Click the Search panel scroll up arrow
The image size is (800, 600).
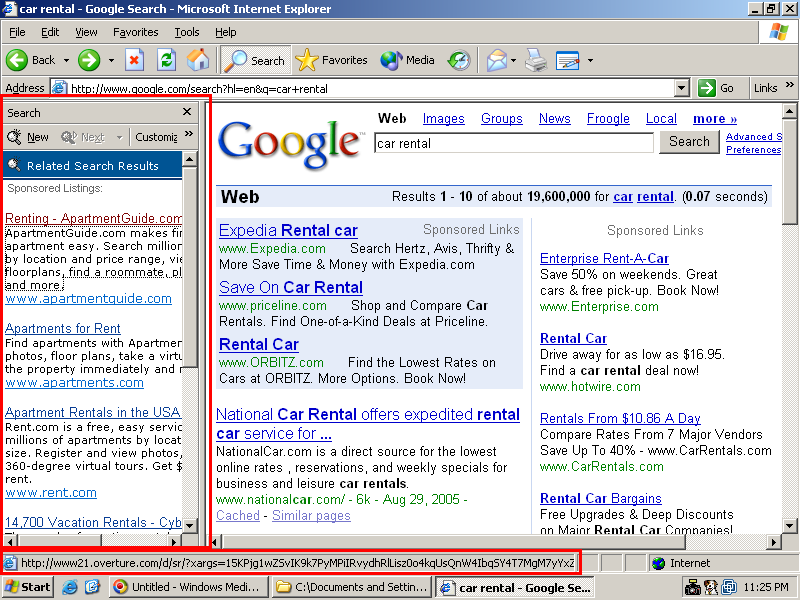pos(189,159)
